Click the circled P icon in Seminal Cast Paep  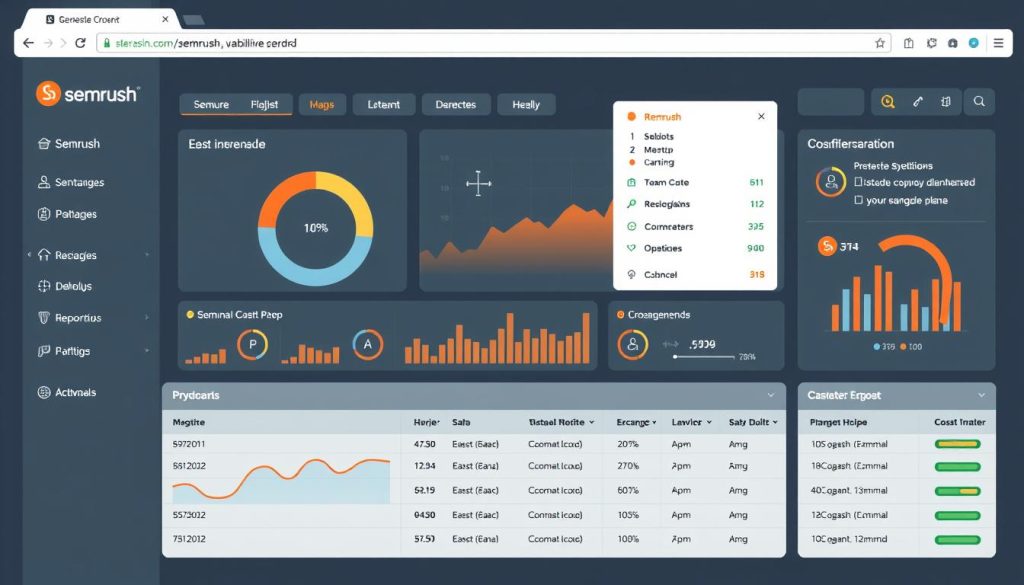[x=252, y=345]
